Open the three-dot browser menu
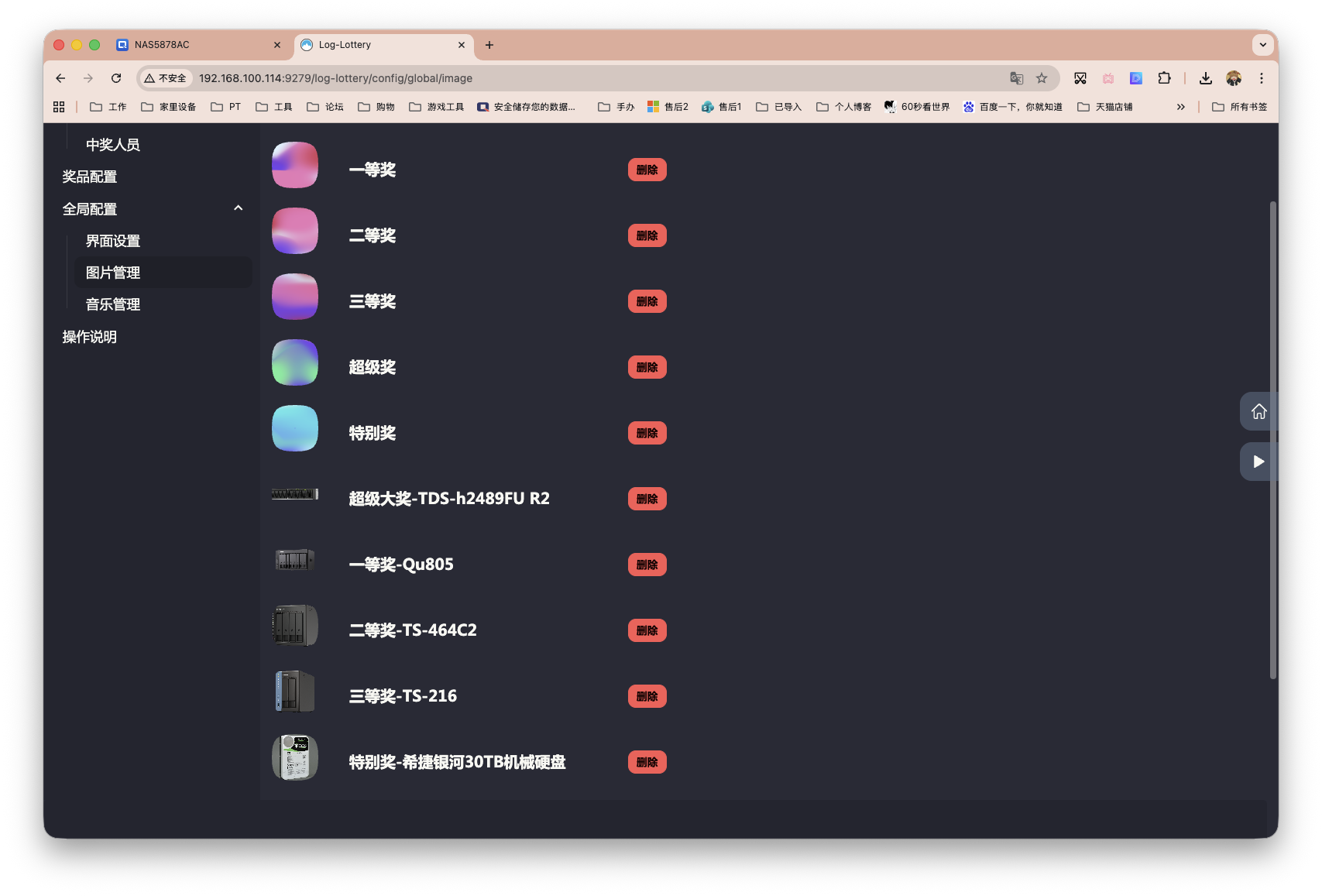The width and height of the screenshot is (1322, 896). coord(1262,78)
